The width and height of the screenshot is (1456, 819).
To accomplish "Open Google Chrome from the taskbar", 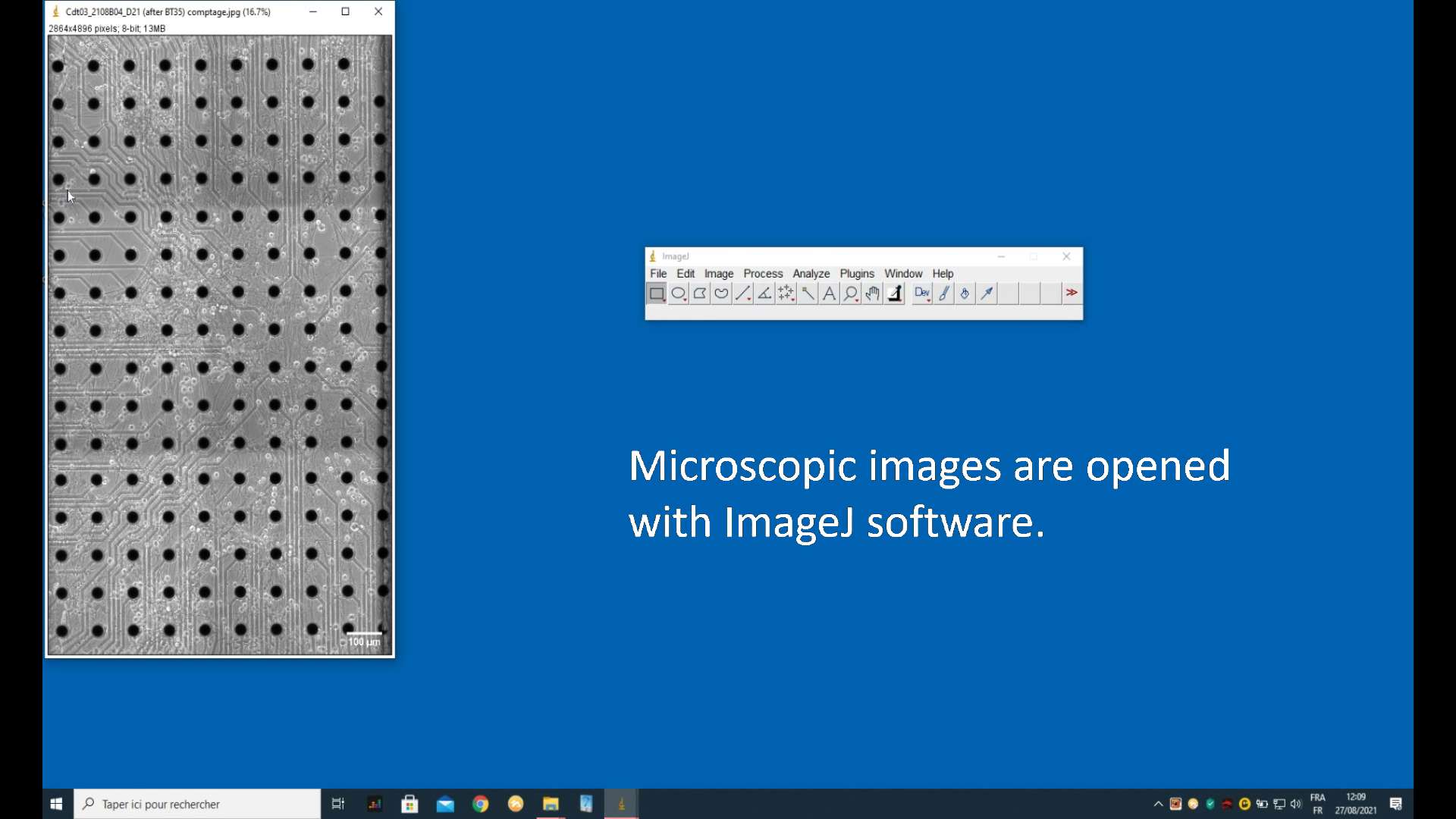I will [480, 804].
